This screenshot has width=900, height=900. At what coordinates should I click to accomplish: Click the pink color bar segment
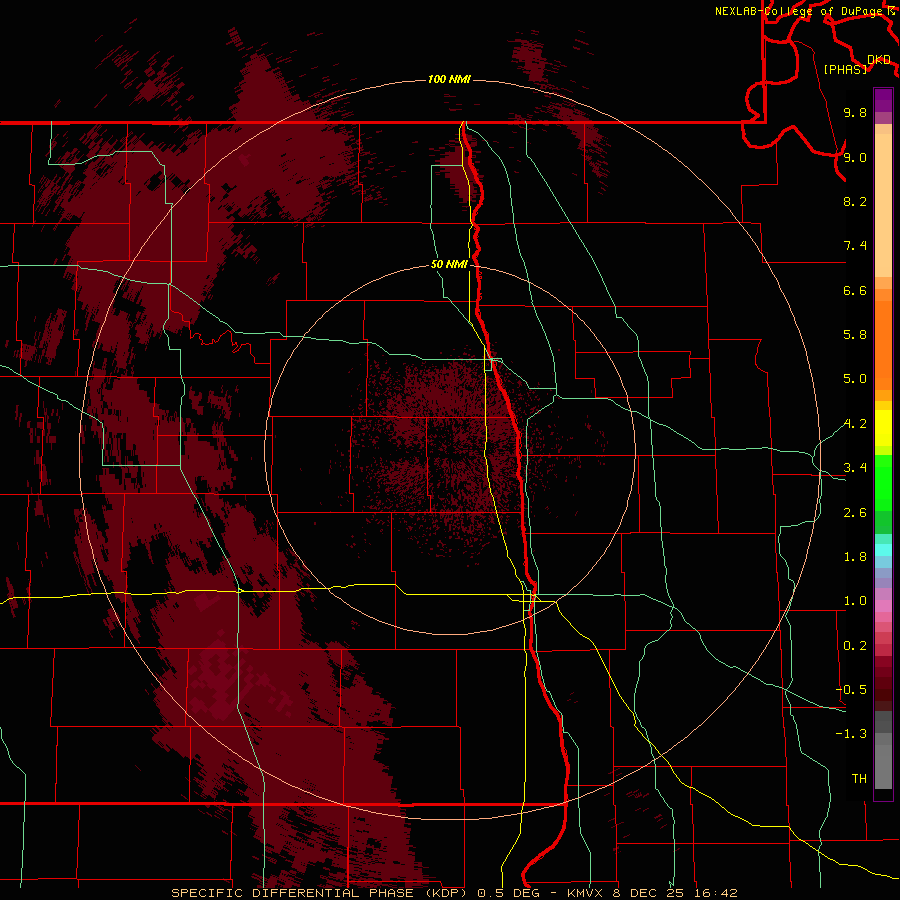[883, 606]
